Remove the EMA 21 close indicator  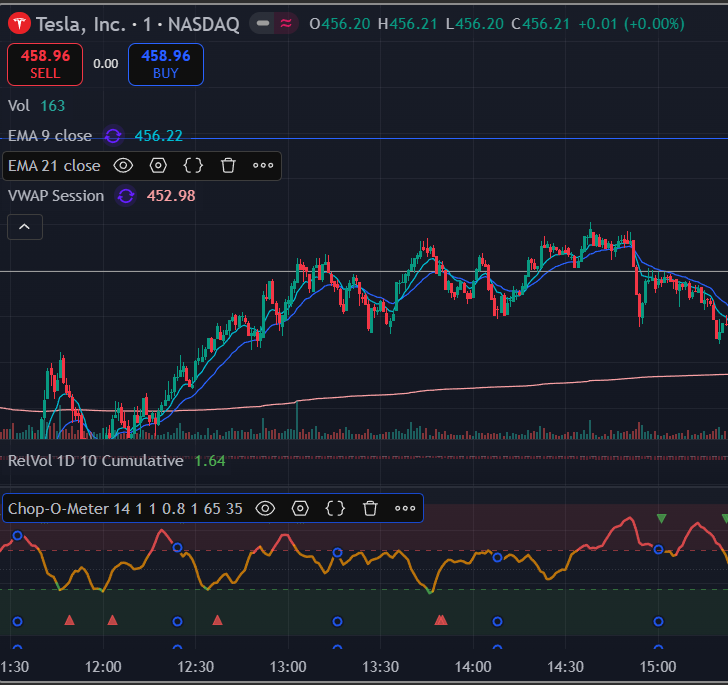point(228,166)
